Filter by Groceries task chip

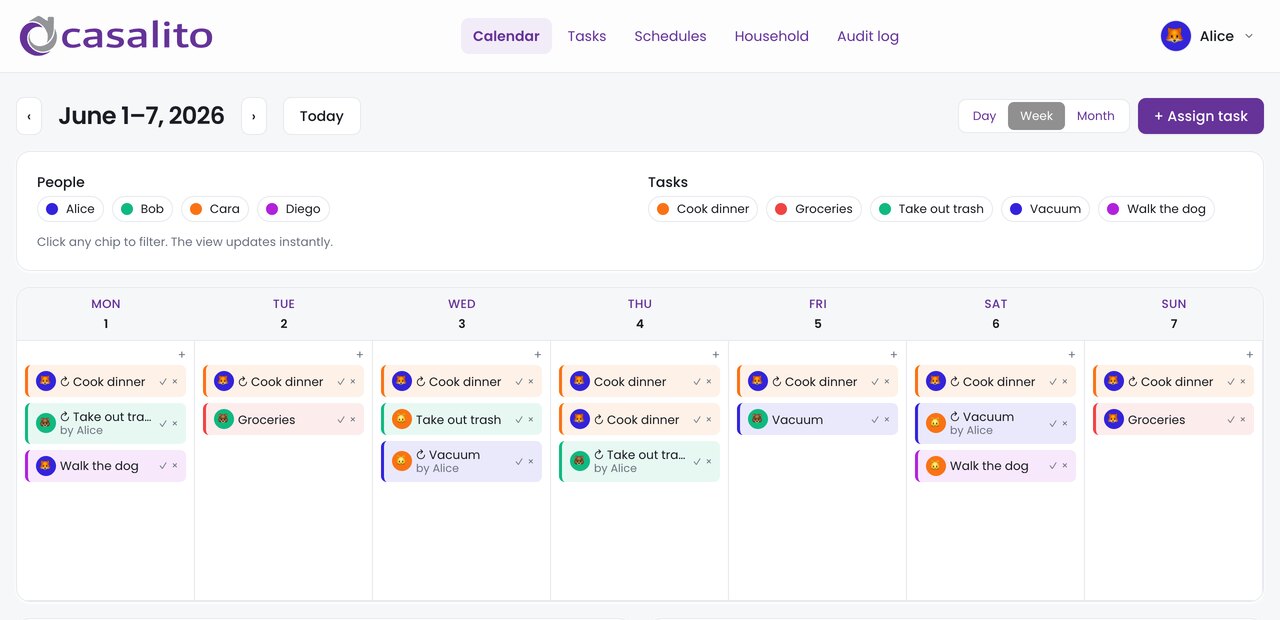click(813, 209)
